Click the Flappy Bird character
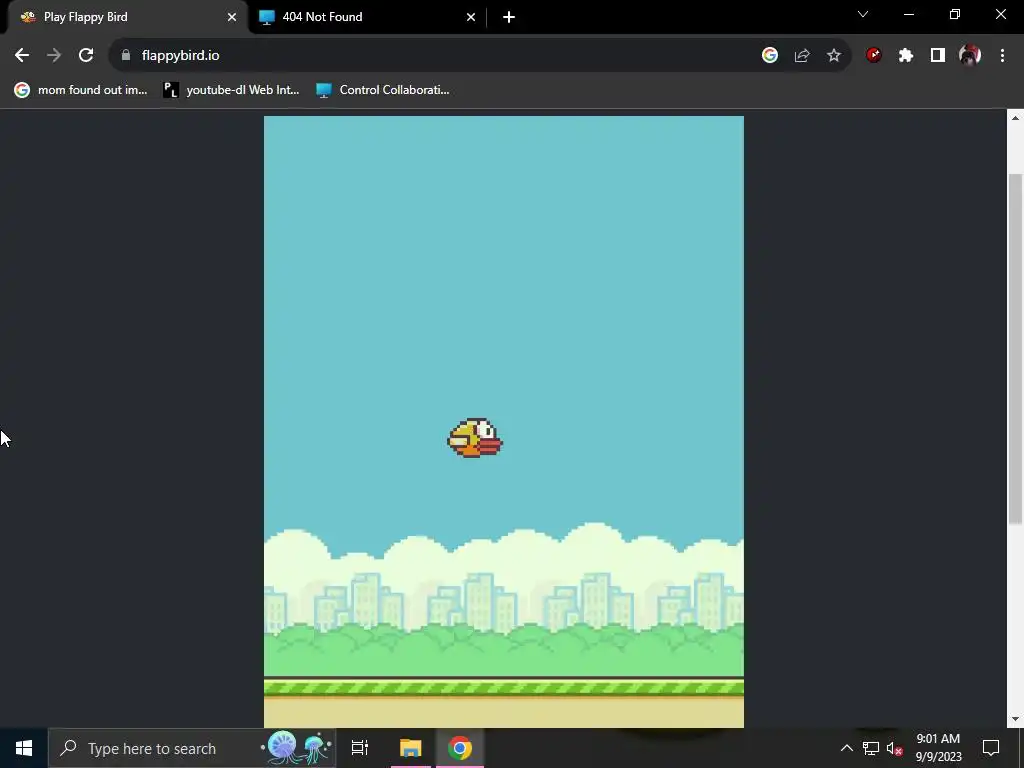The image size is (1024, 768). 475,438
